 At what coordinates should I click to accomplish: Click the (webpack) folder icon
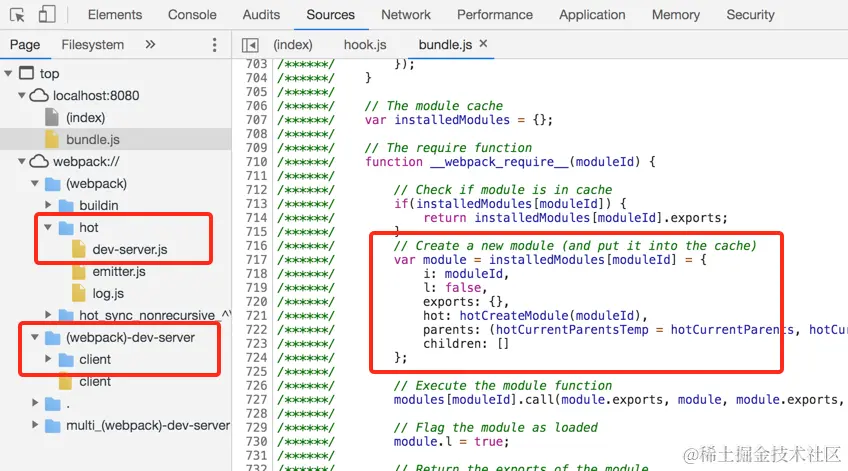coord(52,184)
